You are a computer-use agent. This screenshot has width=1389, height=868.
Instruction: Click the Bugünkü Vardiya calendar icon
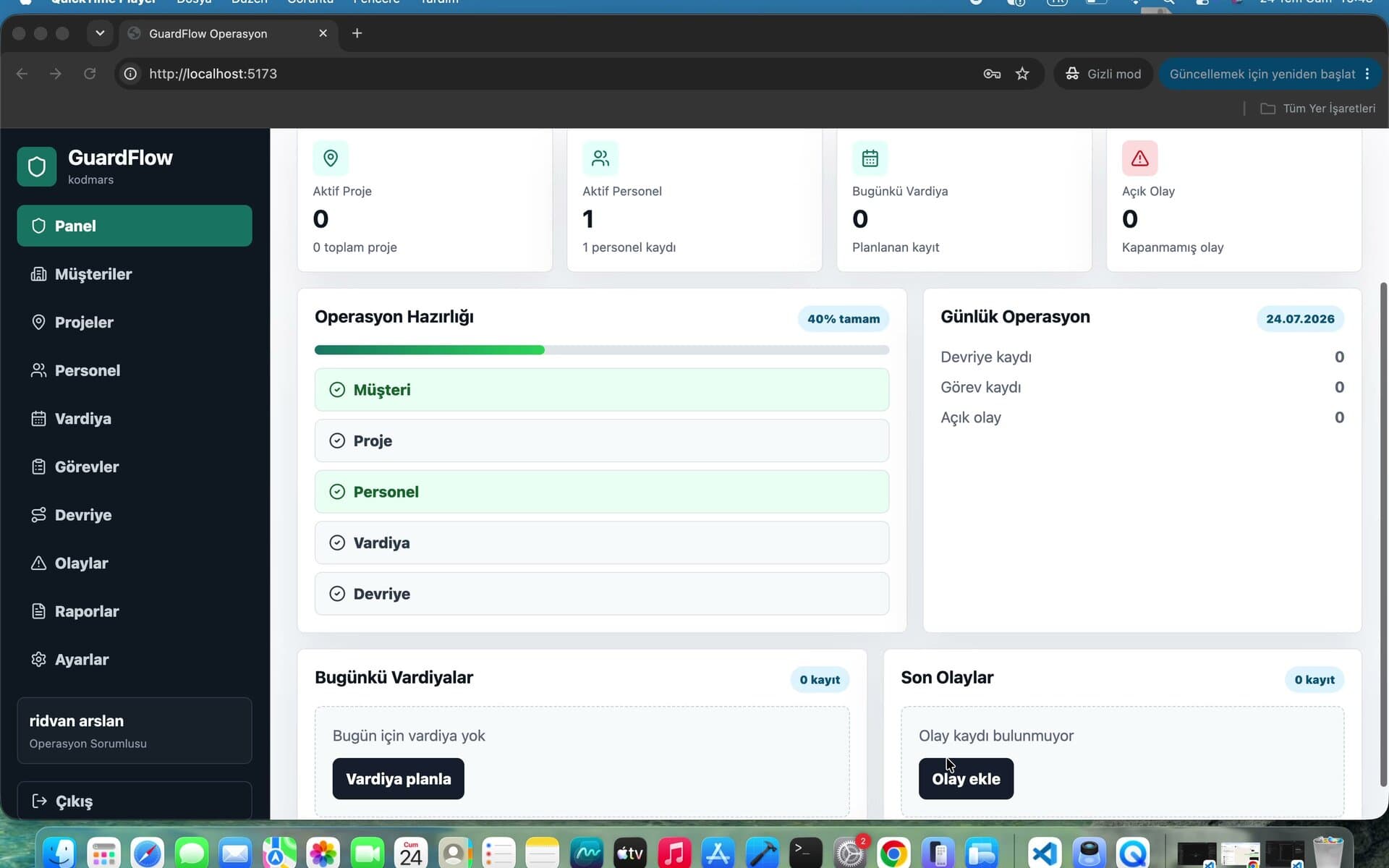point(870,158)
